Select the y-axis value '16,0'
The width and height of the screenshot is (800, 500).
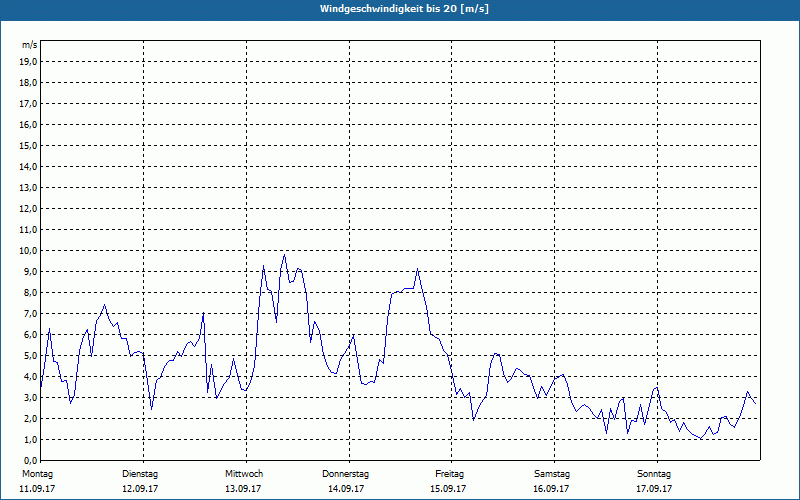pos(28,124)
